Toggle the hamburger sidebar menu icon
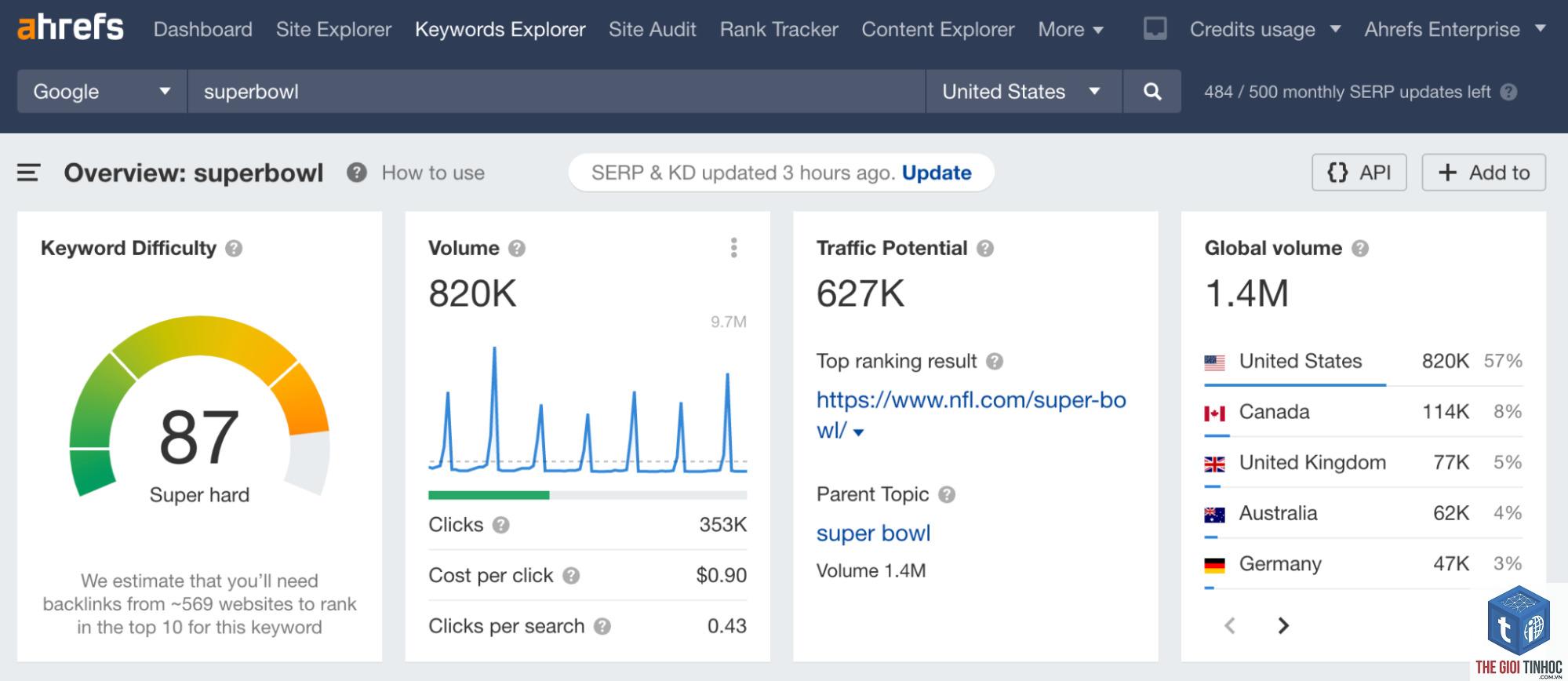The image size is (1568, 681). [28, 173]
